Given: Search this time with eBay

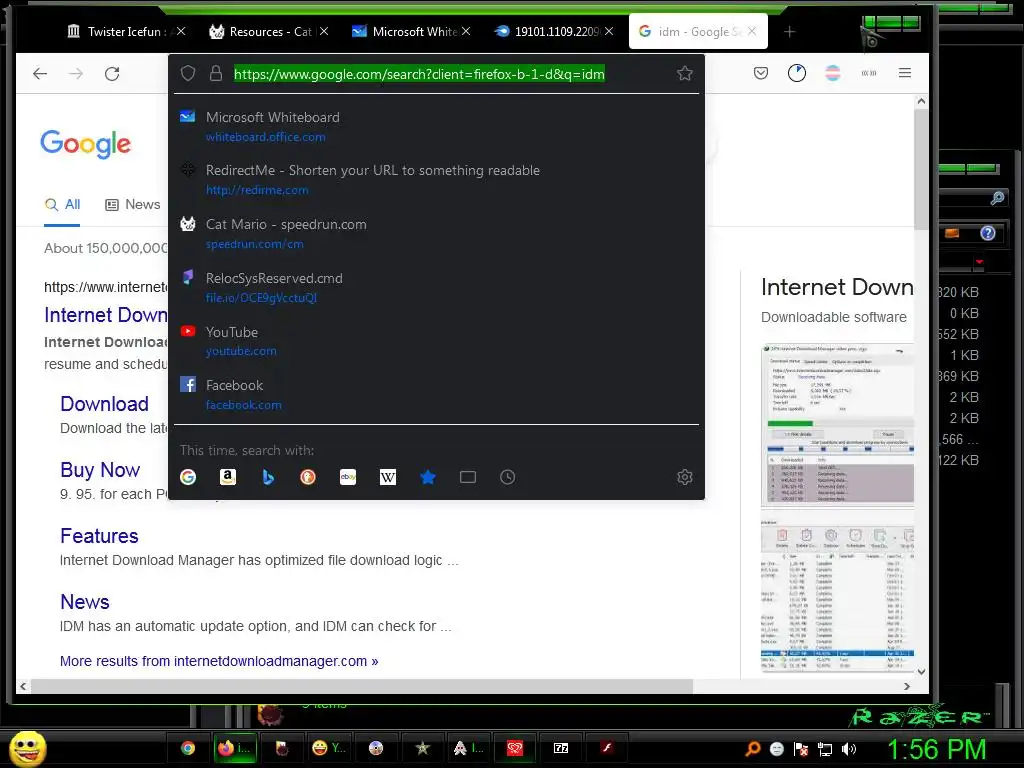Looking at the screenshot, I should 348,477.
